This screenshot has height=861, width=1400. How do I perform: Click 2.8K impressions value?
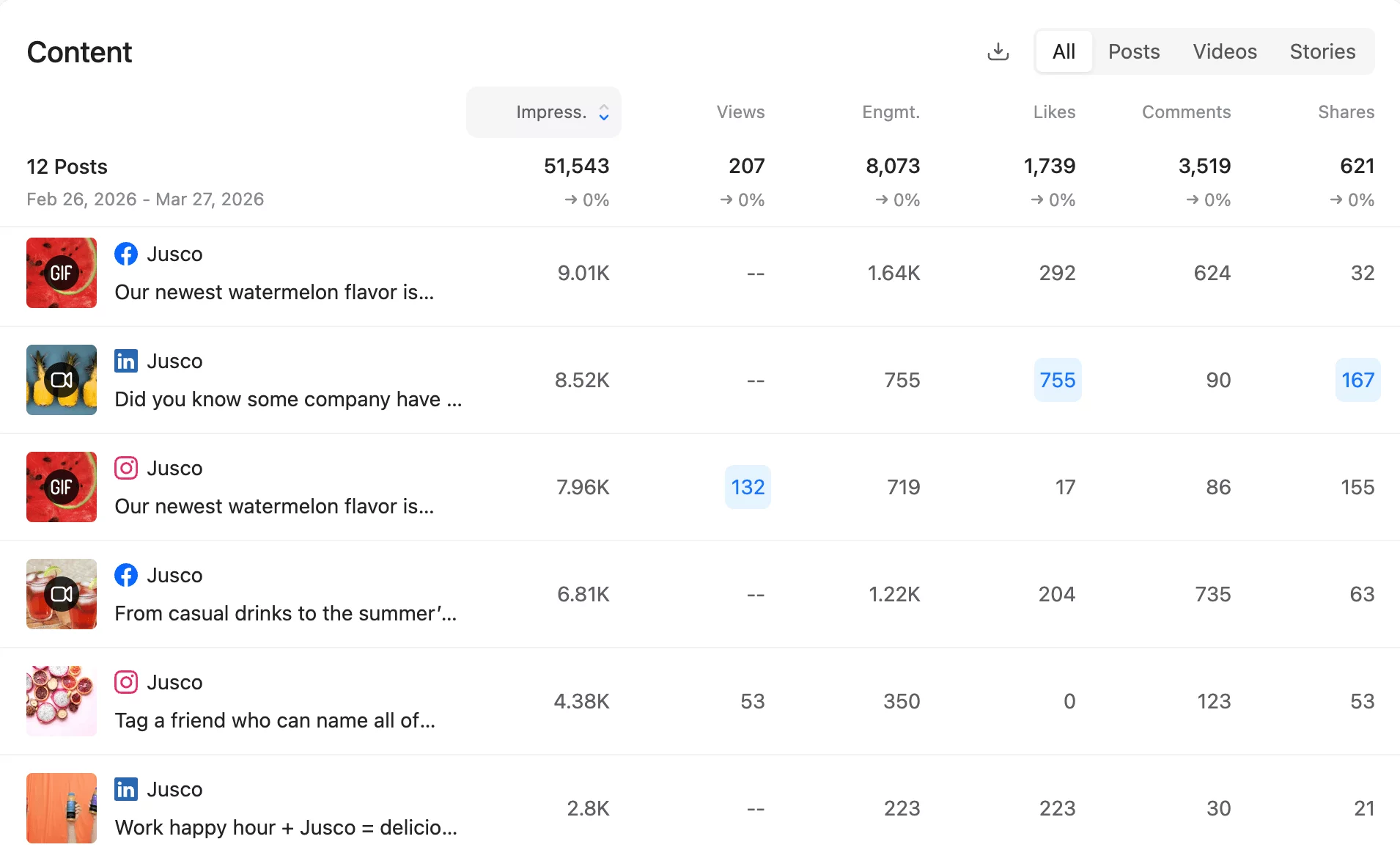click(588, 808)
